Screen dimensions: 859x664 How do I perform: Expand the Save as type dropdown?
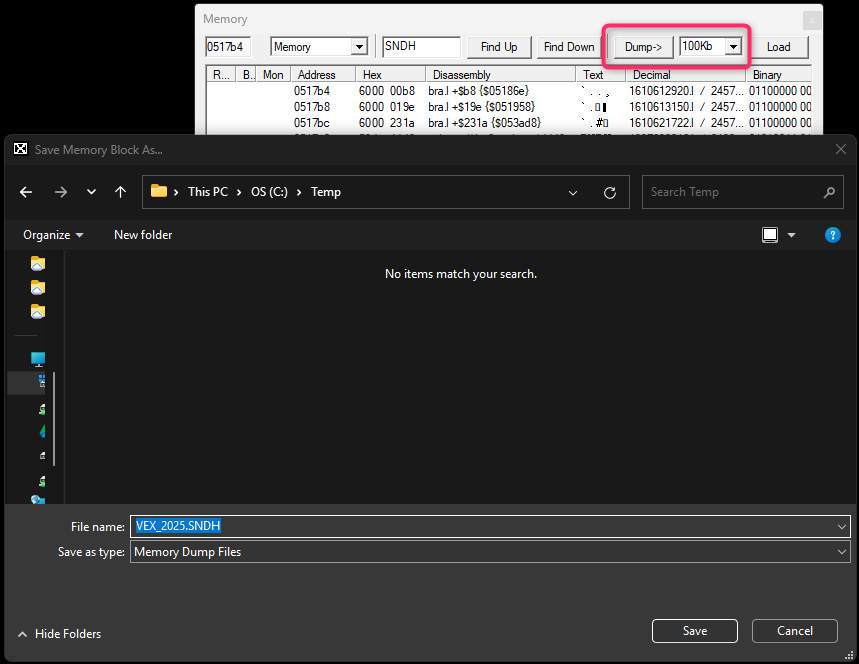pos(841,551)
